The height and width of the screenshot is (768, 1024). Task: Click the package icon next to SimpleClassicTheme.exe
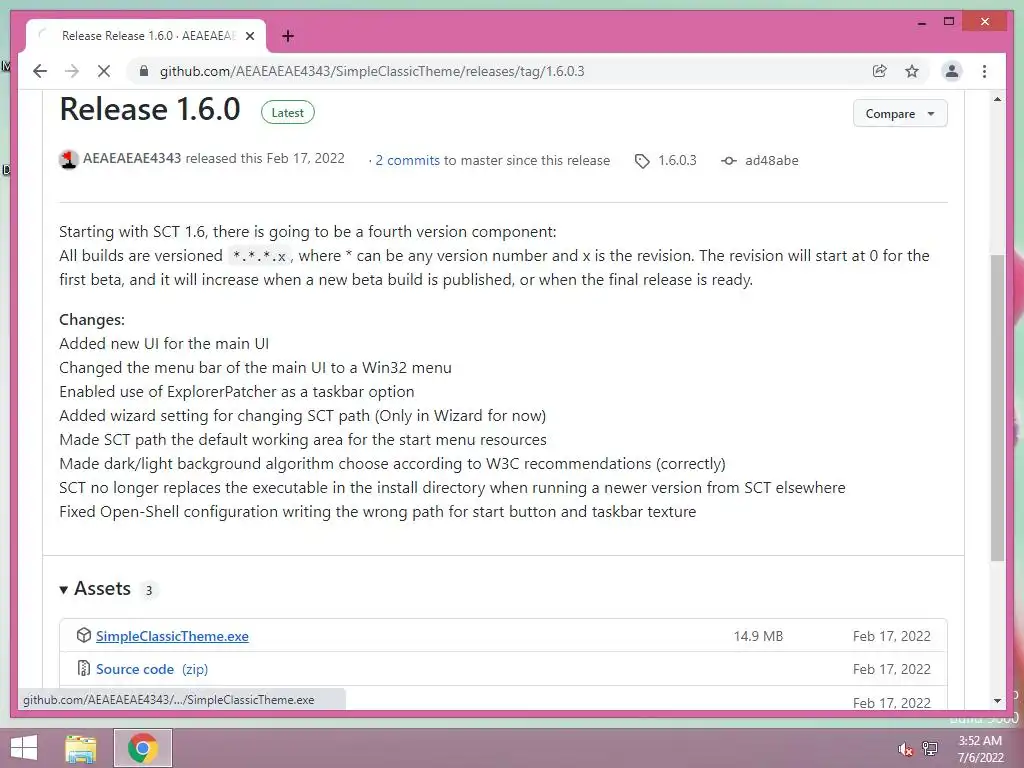(84, 635)
